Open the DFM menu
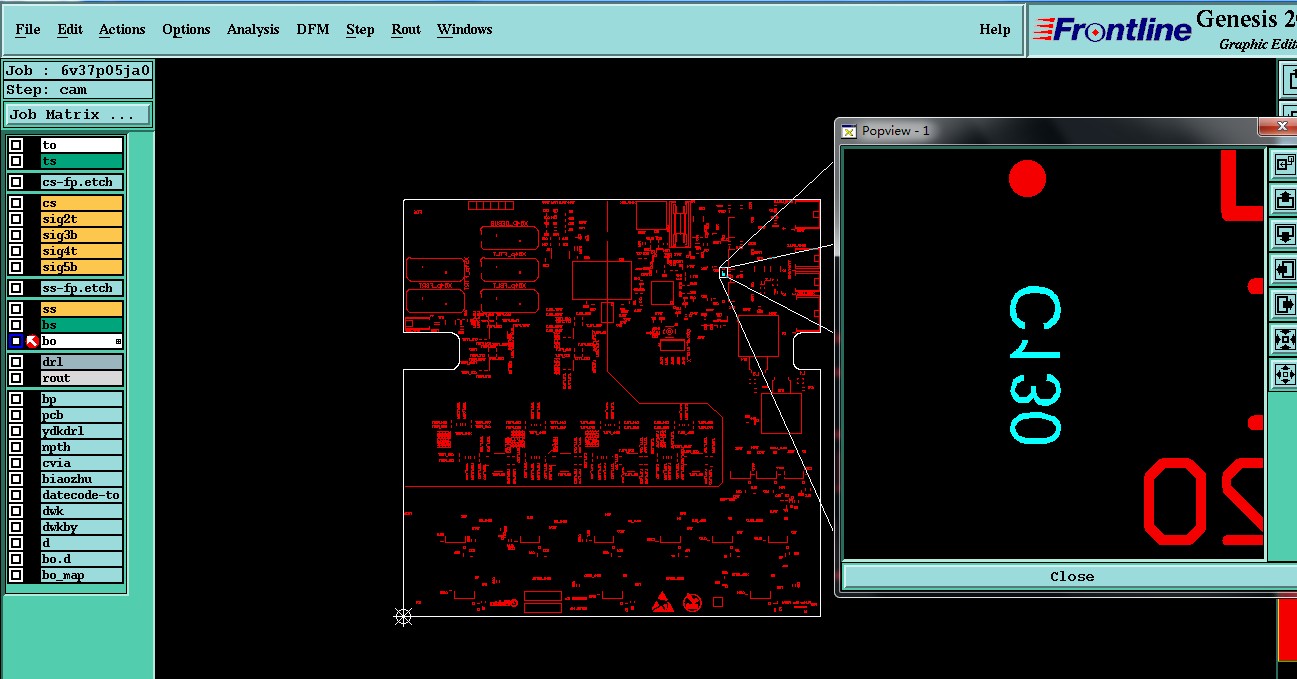The width and height of the screenshot is (1297, 679). pyautogui.click(x=313, y=30)
